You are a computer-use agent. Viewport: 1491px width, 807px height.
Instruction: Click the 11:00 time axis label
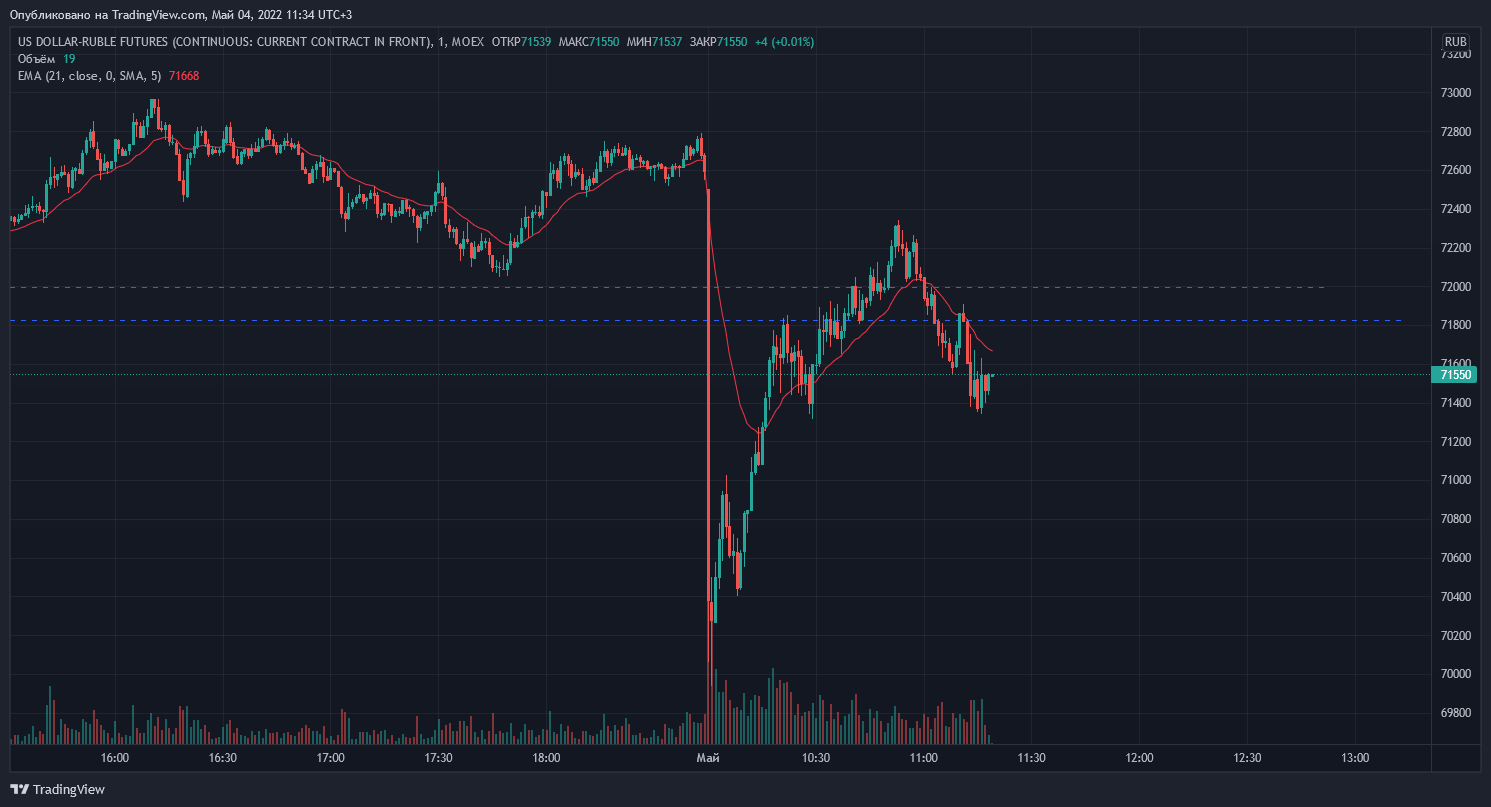(923, 758)
